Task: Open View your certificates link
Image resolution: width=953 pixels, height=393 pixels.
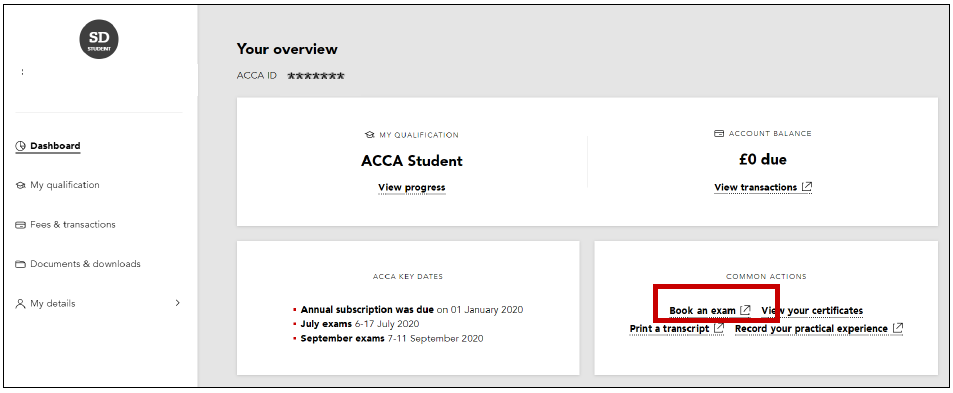Action: pyautogui.click(x=812, y=310)
